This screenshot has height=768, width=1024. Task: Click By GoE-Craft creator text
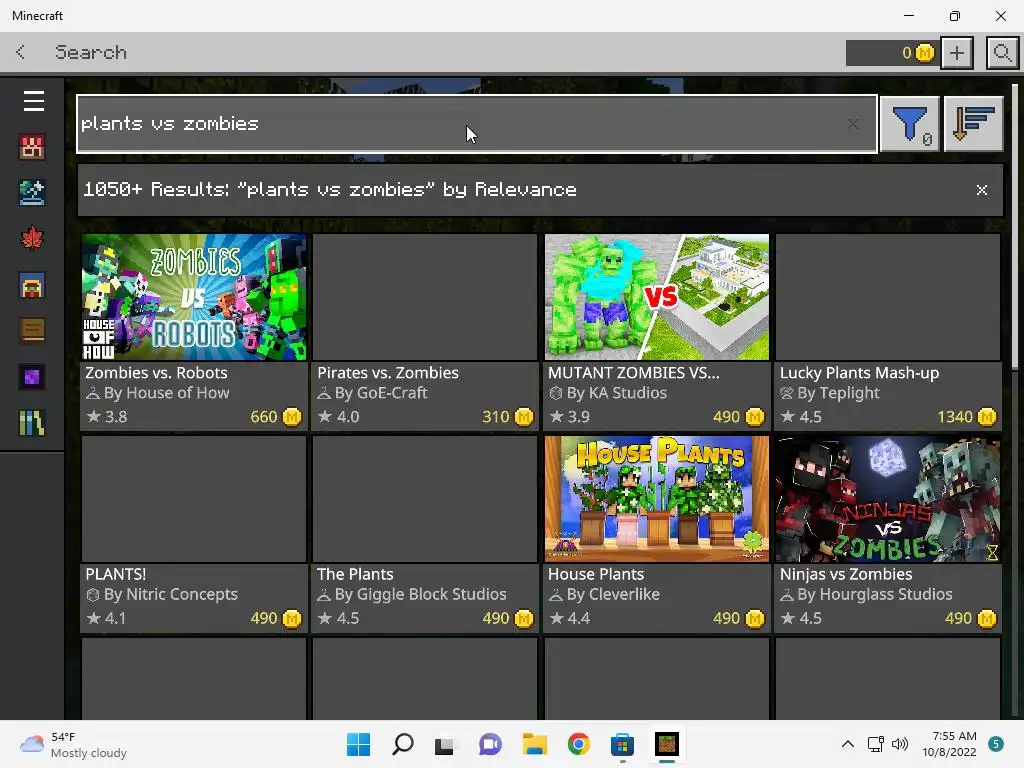click(x=381, y=393)
